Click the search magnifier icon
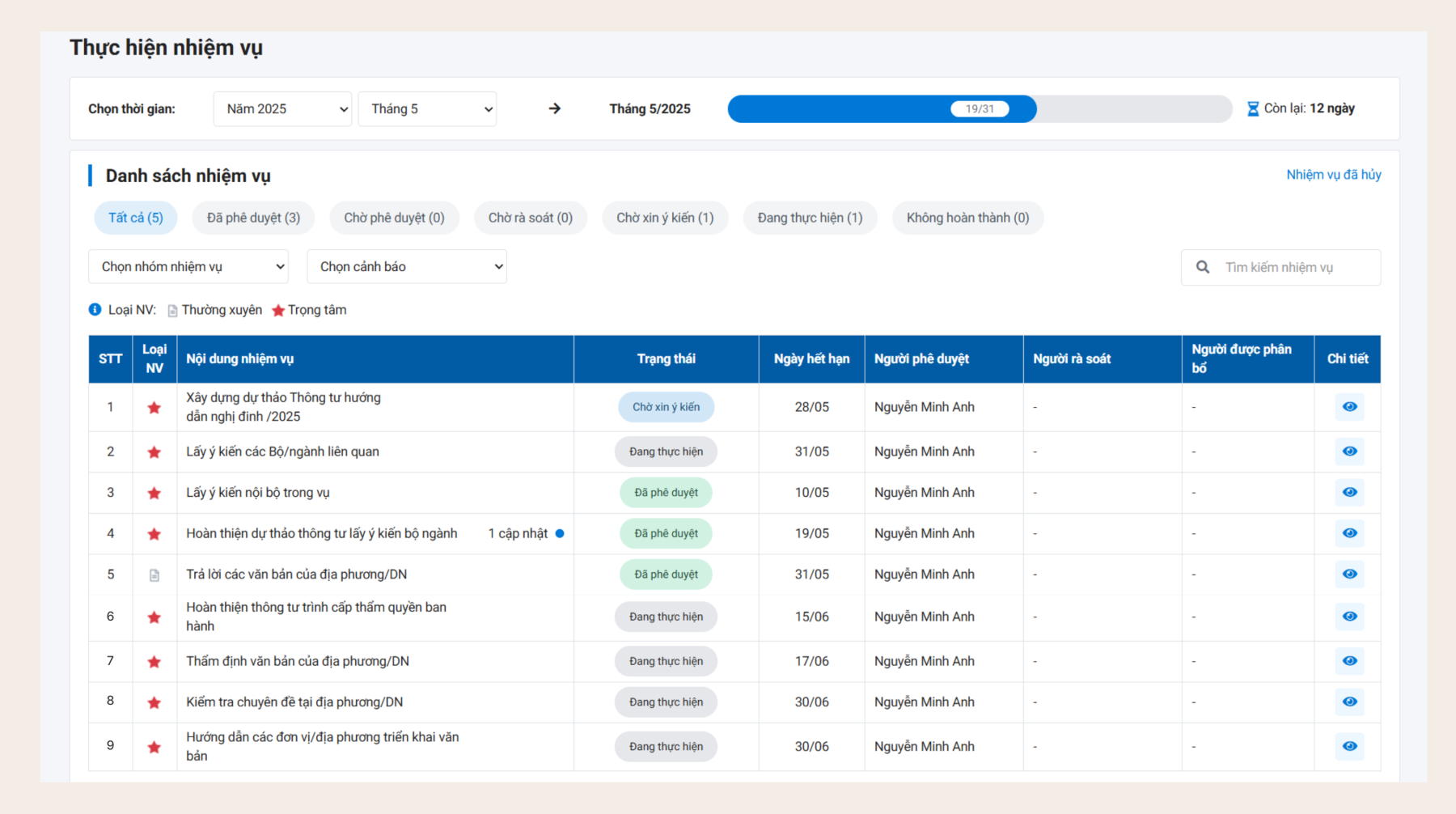Screen dimensions: 1456x814 (1203, 267)
